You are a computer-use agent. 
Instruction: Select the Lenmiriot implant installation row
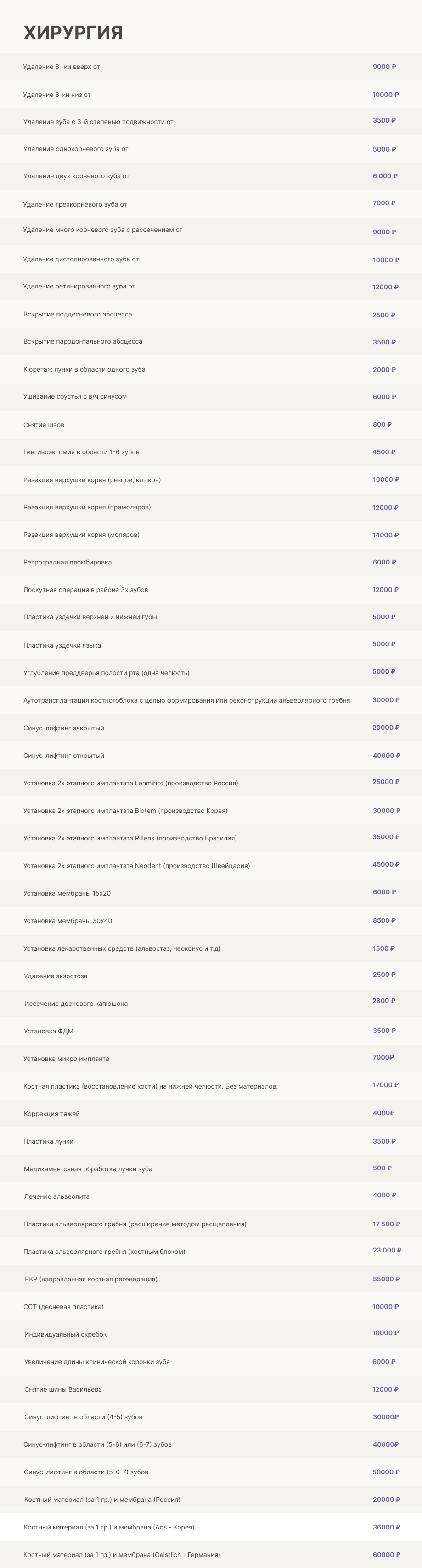pos(130,784)
